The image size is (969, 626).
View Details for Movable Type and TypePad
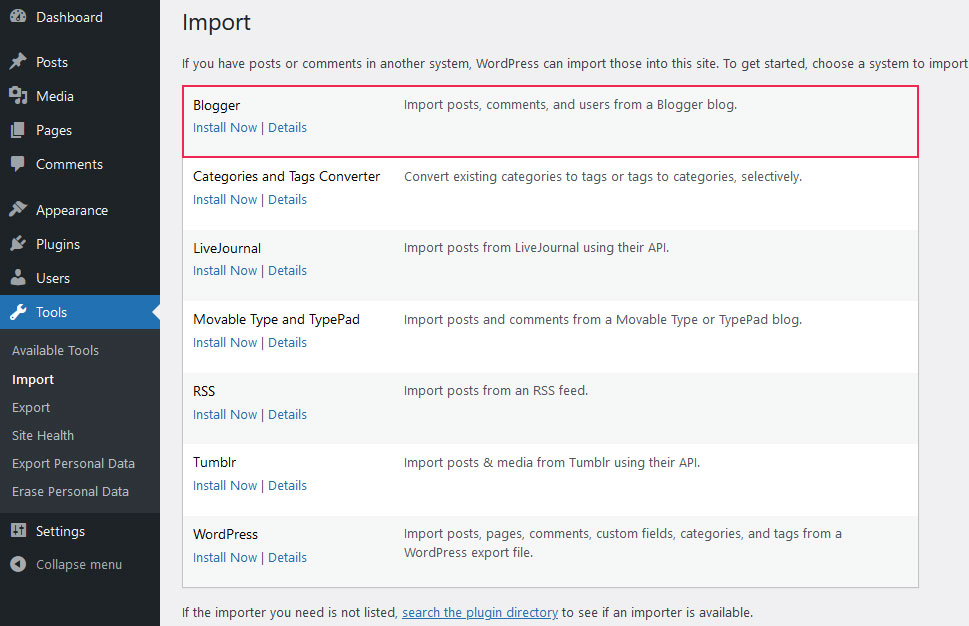[x=287, y=342]
